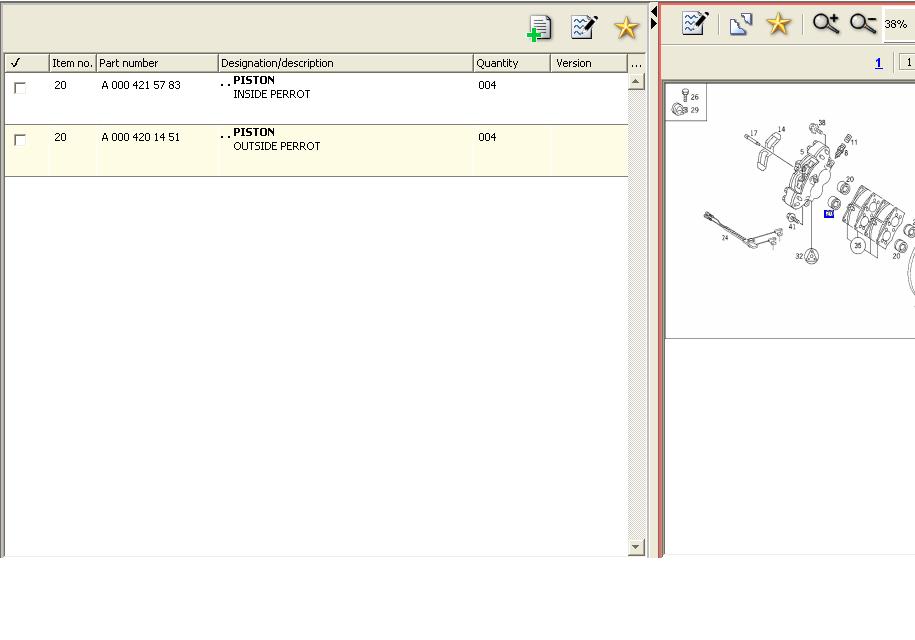The height and width of the screenshot is (640, 915).
Task: Click the blue page 1 link
Action: pyautogui.click(x=878, y=63)
